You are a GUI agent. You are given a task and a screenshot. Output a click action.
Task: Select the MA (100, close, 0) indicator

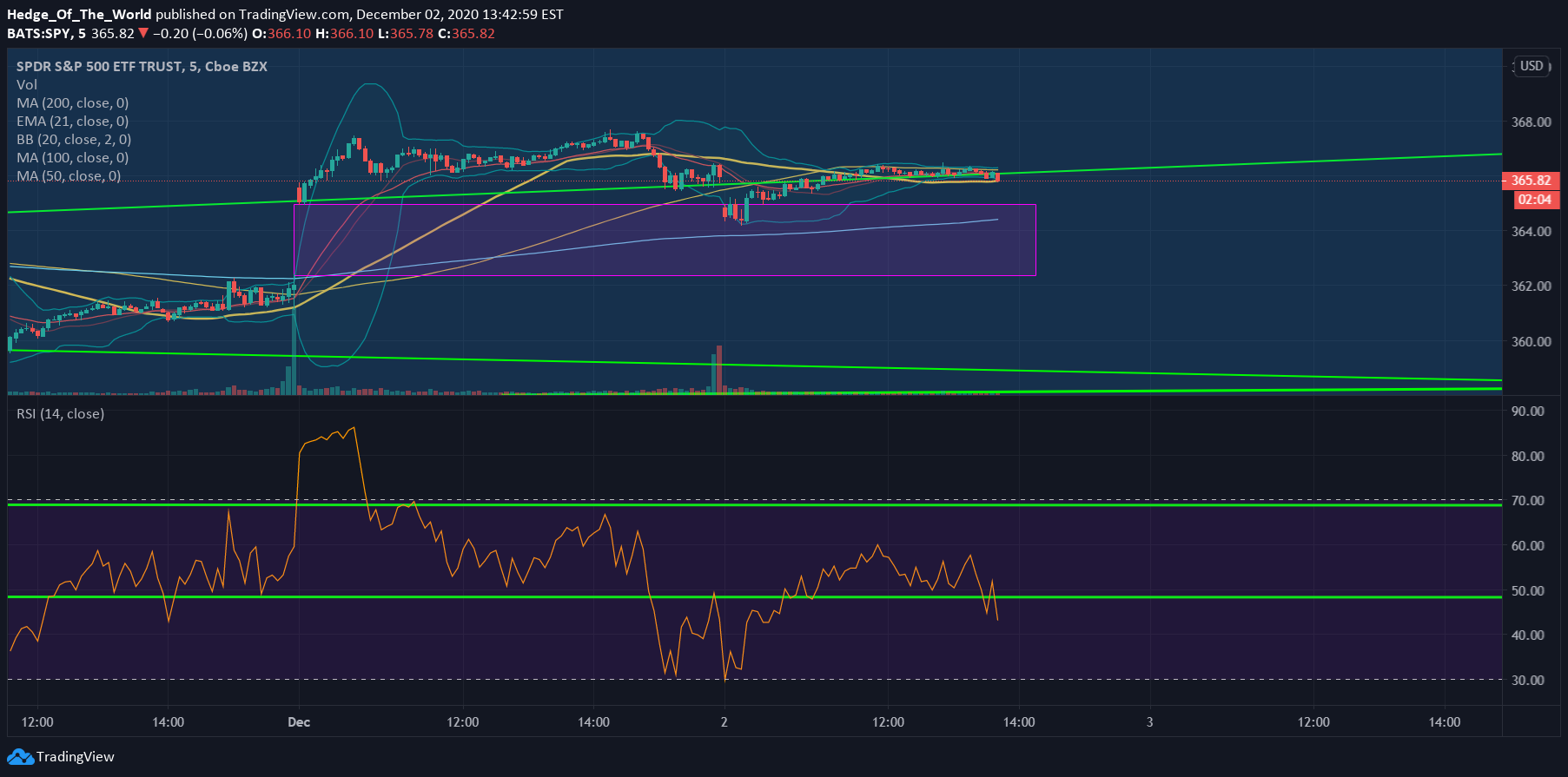click(x=73, y=157)
